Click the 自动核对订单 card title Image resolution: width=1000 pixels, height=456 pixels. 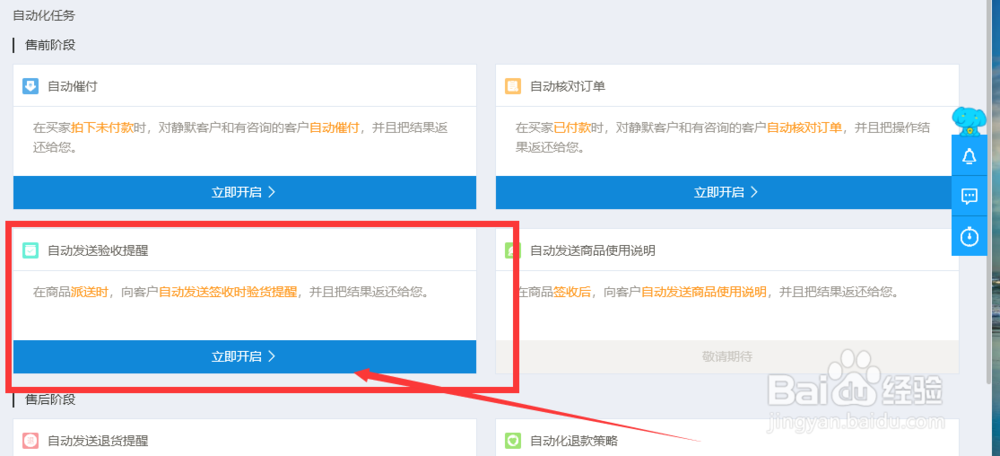pos(568,86)
